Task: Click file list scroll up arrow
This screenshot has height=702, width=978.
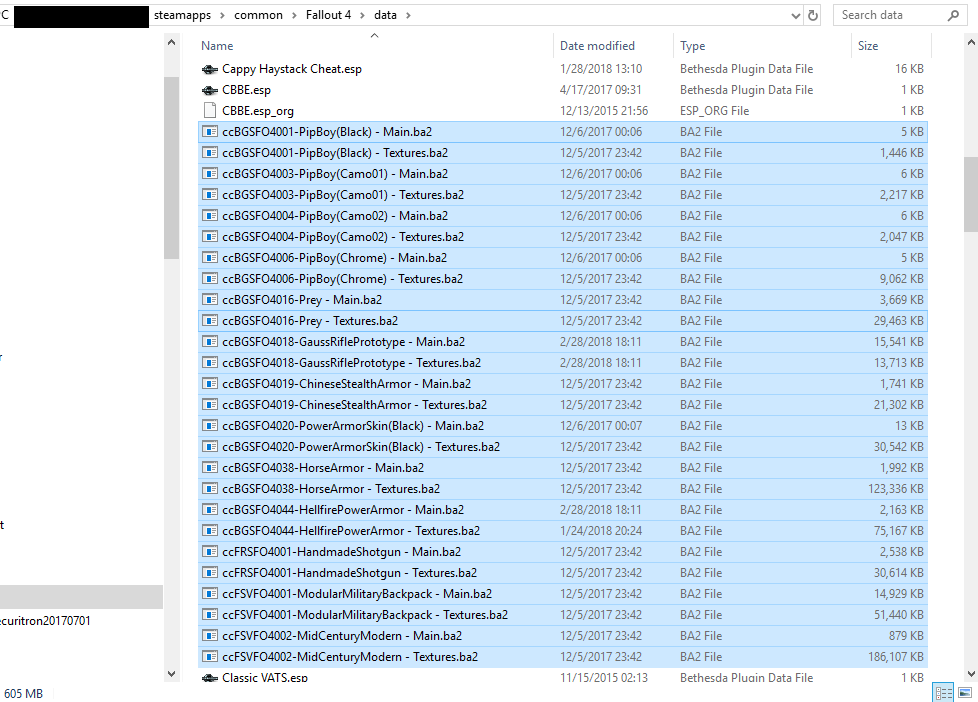Action: point(971,43)
